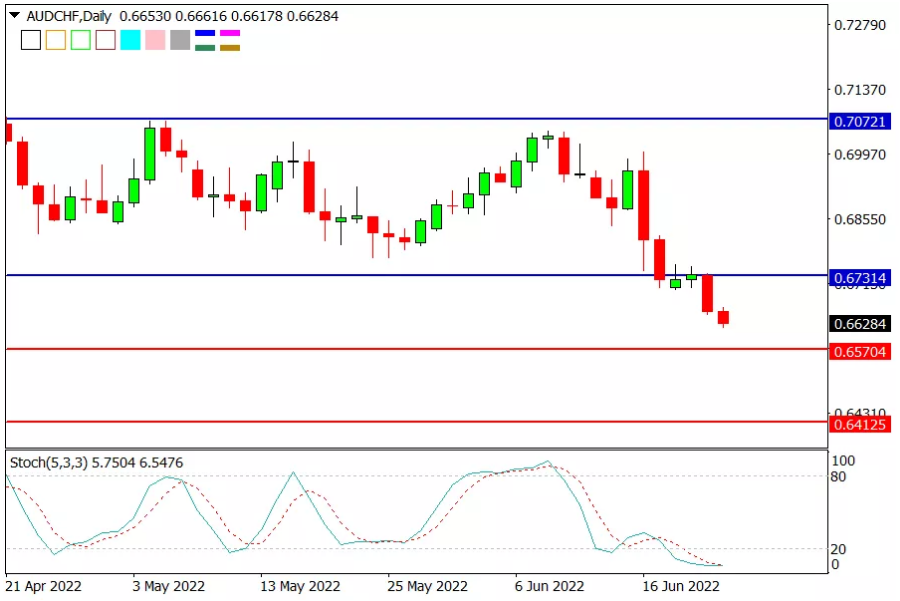
Task: Select the black-outlined white square swatch
Action: coord(31,40)
